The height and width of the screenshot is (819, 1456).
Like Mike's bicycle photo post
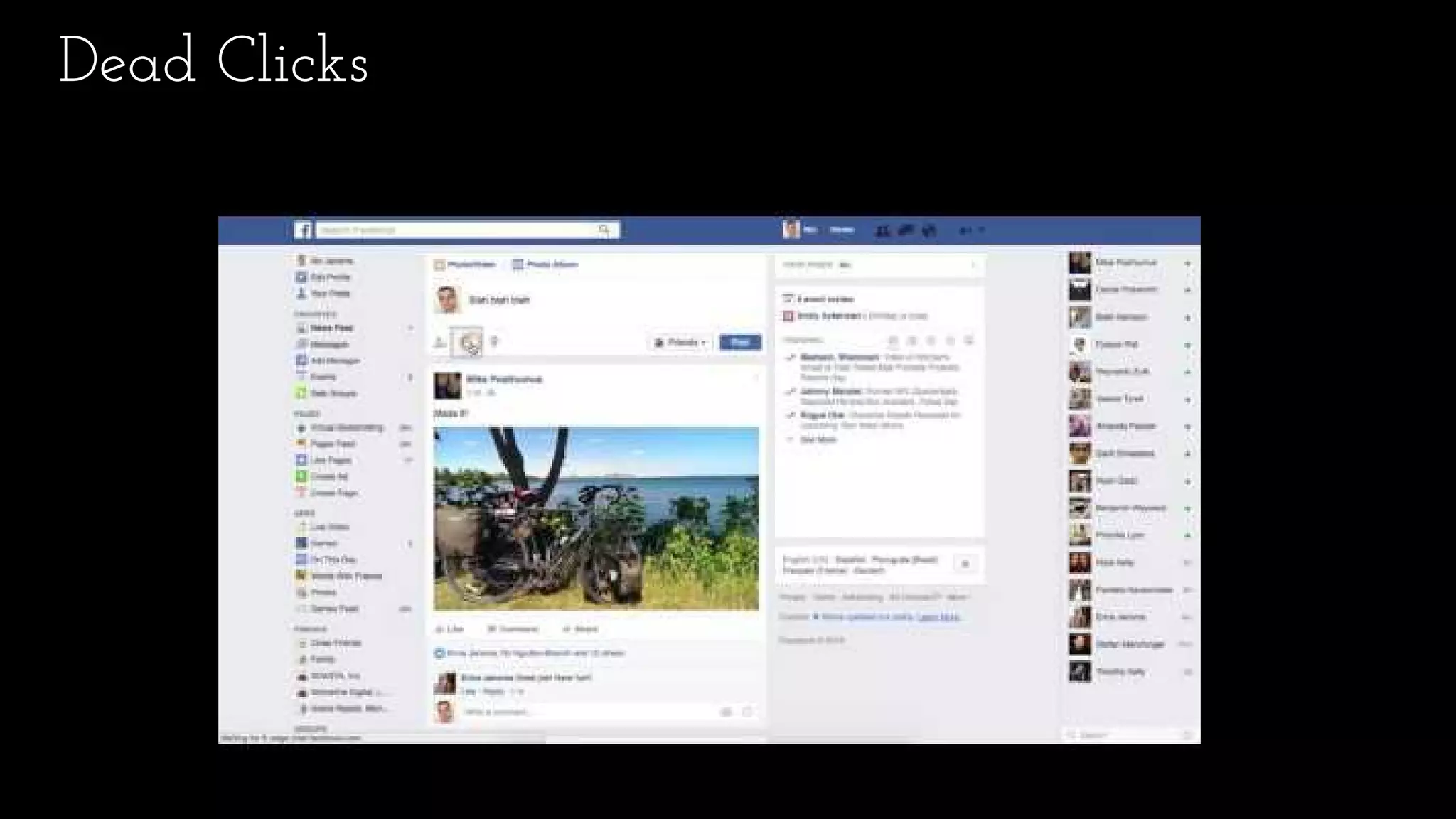[449, 629]
